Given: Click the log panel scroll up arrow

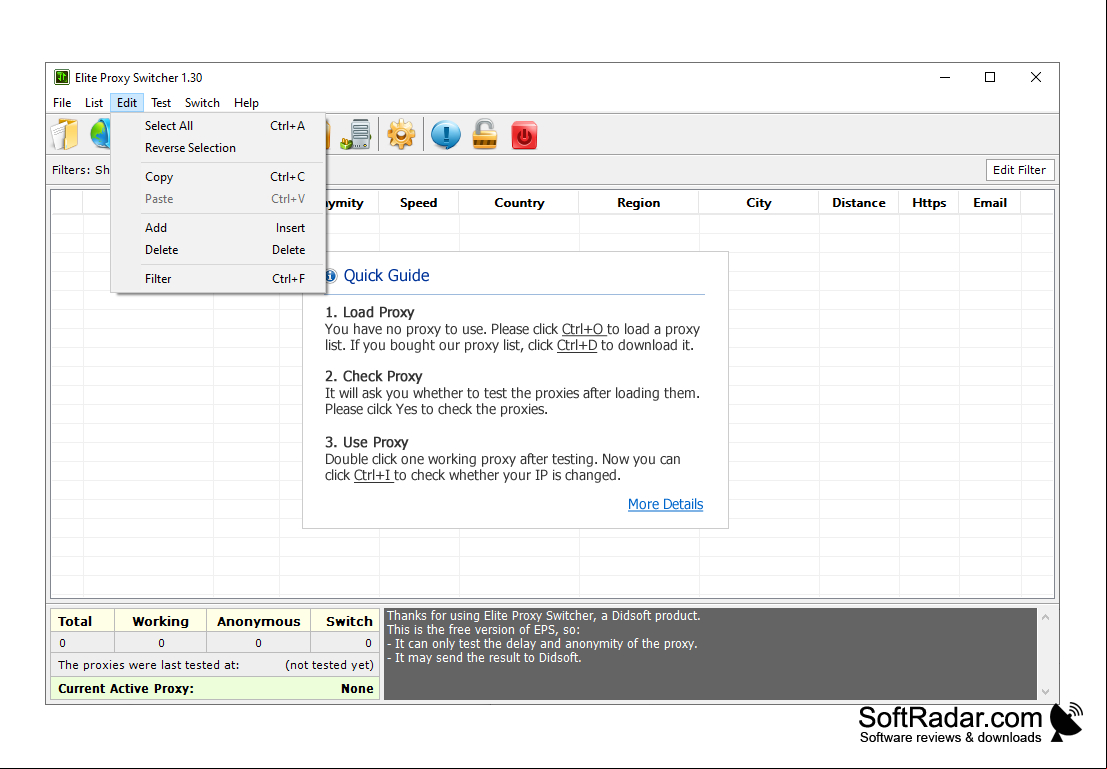Looking at the screenshot, I should [x=1046, y=617].
